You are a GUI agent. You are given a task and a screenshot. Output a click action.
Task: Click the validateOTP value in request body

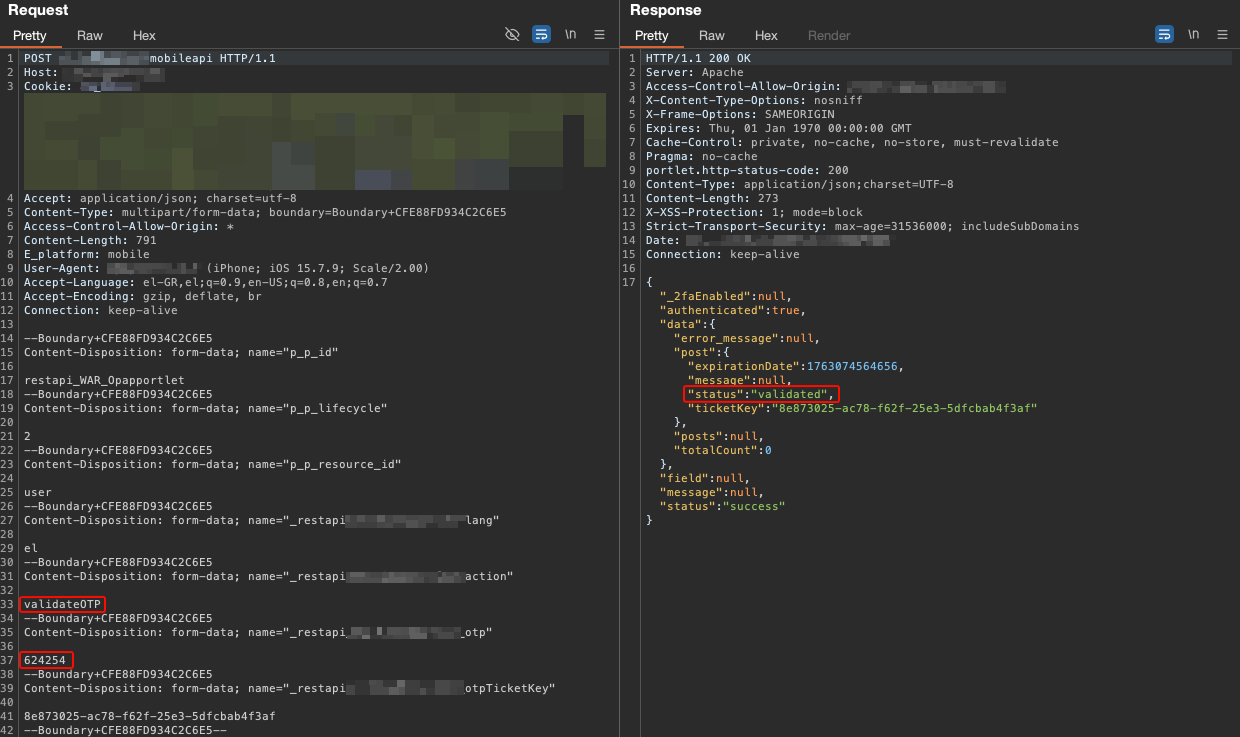pyautogui.click(x=62, y=604)
